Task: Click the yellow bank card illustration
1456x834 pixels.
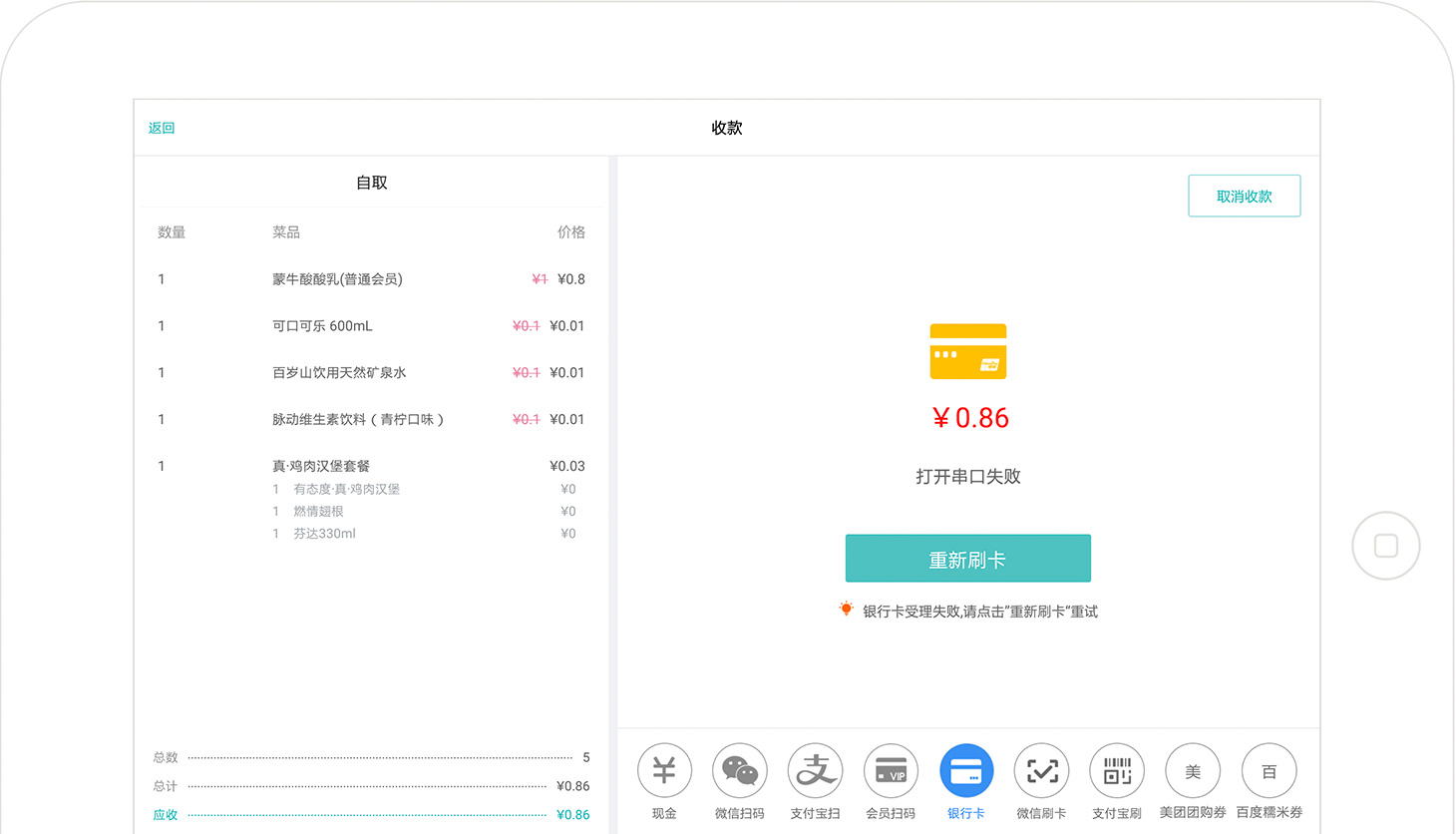Action: coord(968,351)
